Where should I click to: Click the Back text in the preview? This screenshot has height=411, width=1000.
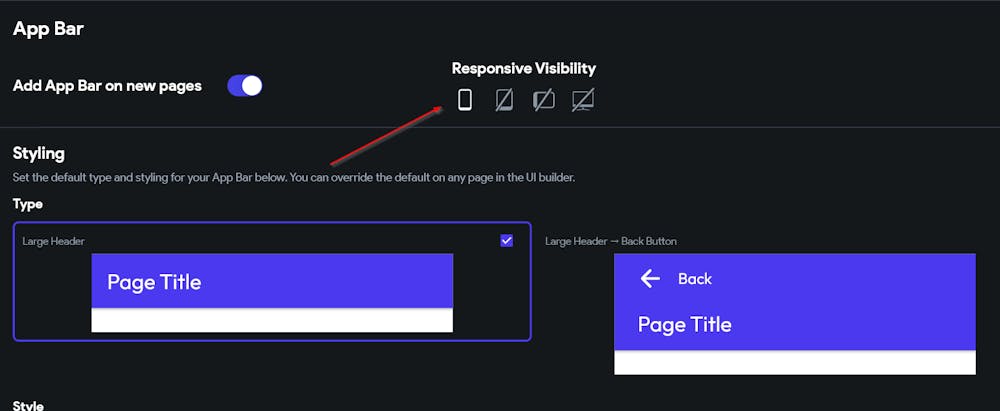[x=695, y=279]
